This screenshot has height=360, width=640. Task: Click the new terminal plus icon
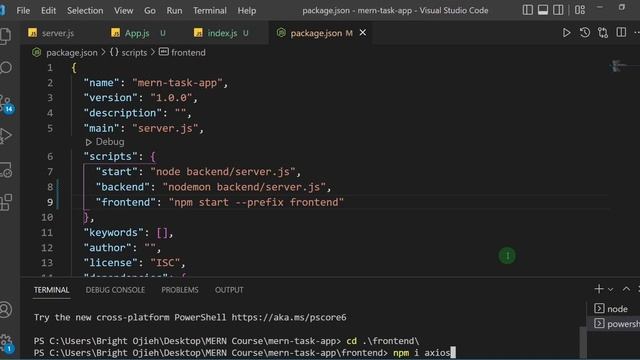pos(599,289)
